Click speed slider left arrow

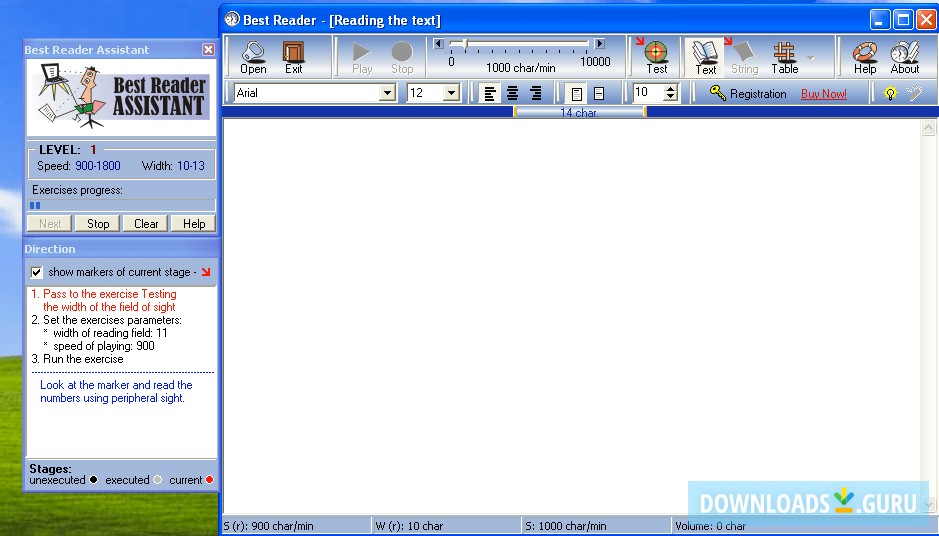click(439, 44)
